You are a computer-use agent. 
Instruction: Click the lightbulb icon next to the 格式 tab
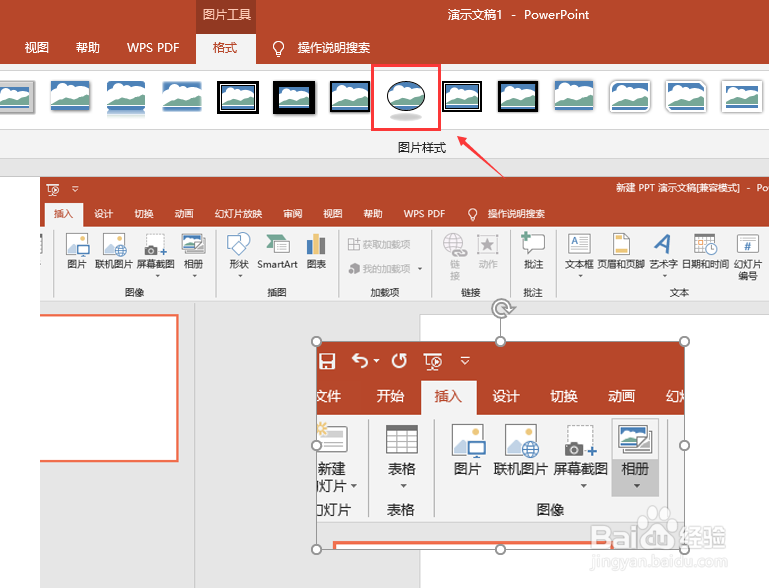click(x=278, y=49)
